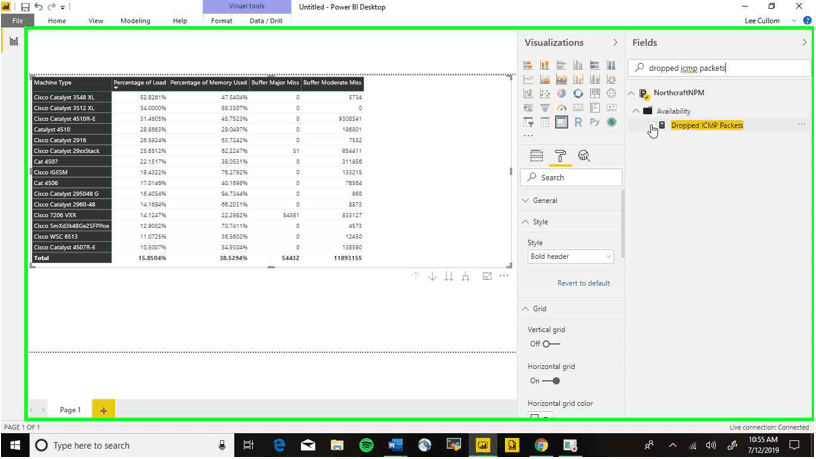Viewport: 816px width, 459px height.
Task: Open the Modeling ribbon tab
Action: pos(135,21)
